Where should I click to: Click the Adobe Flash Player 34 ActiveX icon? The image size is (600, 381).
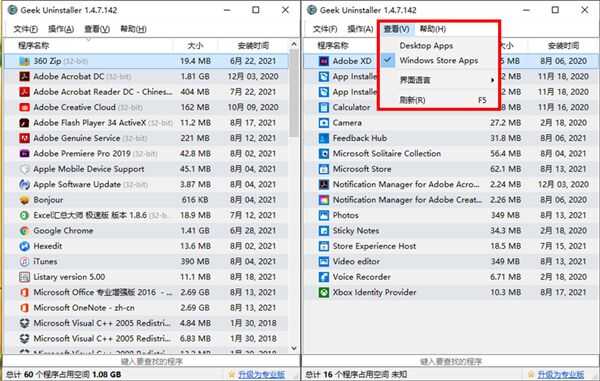click(24, 123)
